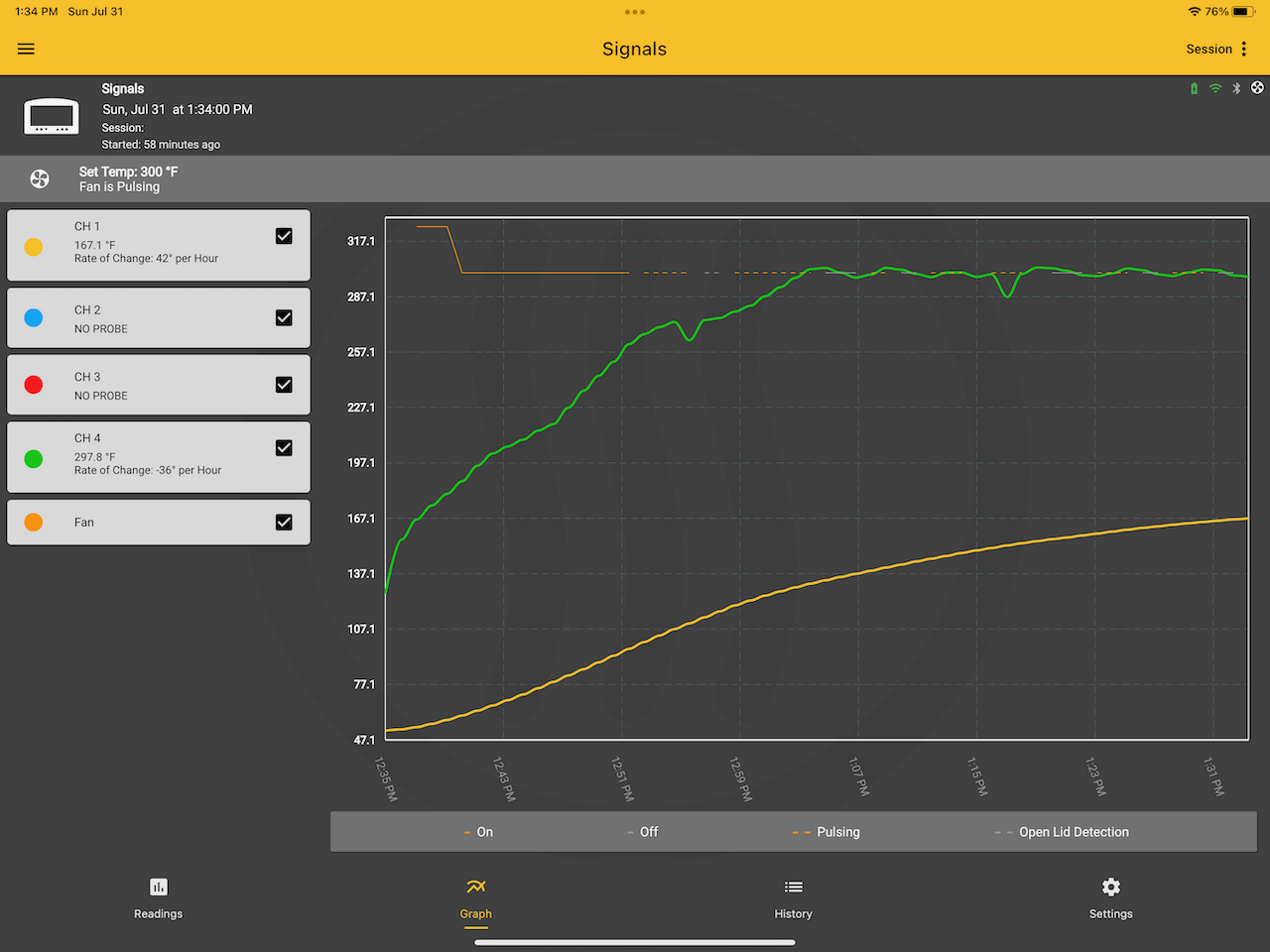This screenshot has height=952, width=1270.
Task: Expand the three-dot multitasking control at top
Action: [635, 12]
